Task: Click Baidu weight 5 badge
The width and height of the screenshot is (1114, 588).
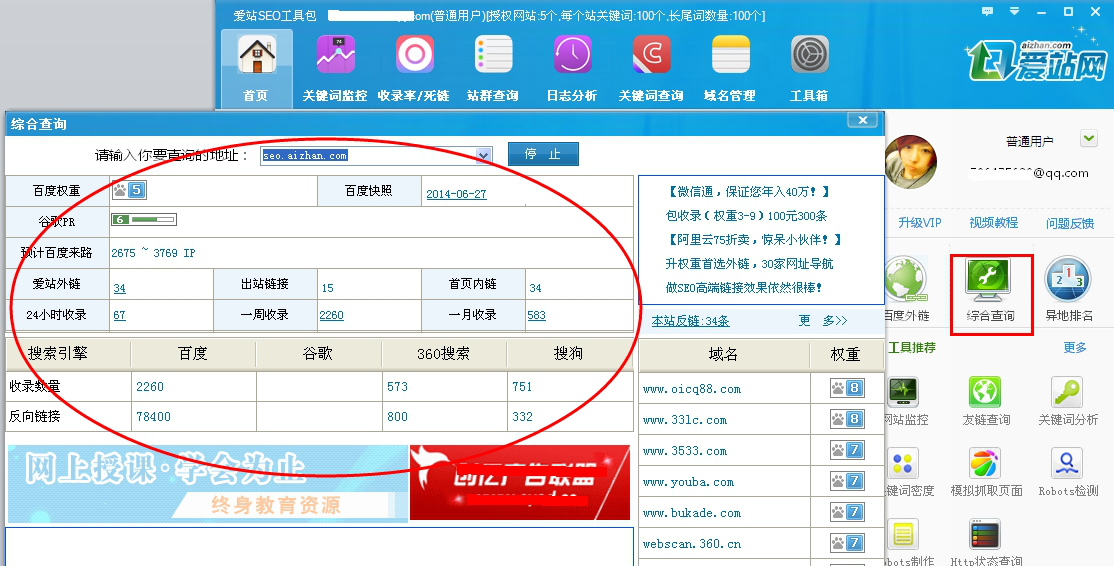Action: [x=129, y=190]
